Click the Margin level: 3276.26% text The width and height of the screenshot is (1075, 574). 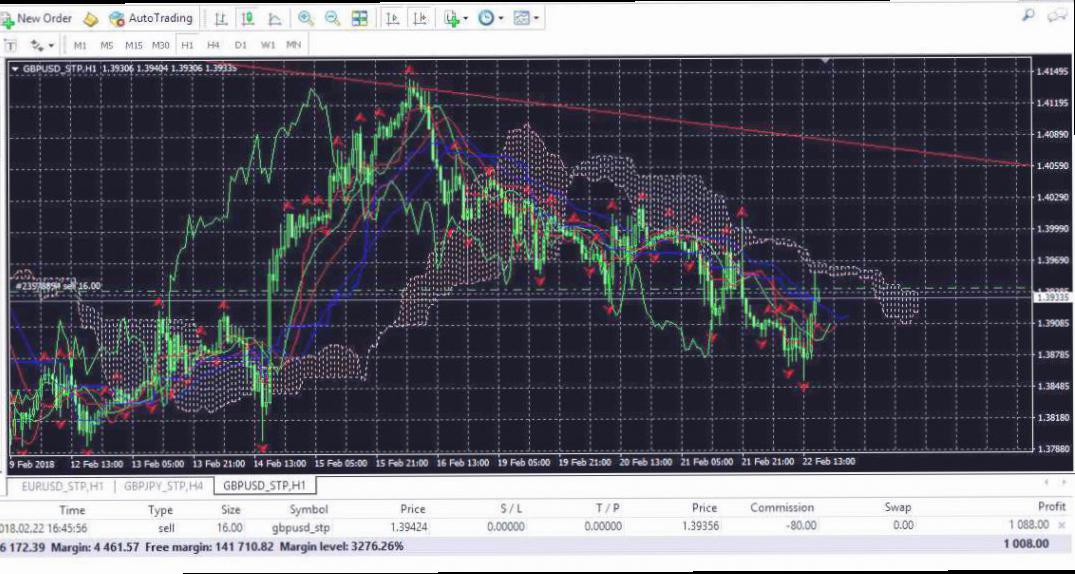tap(341, 547)
